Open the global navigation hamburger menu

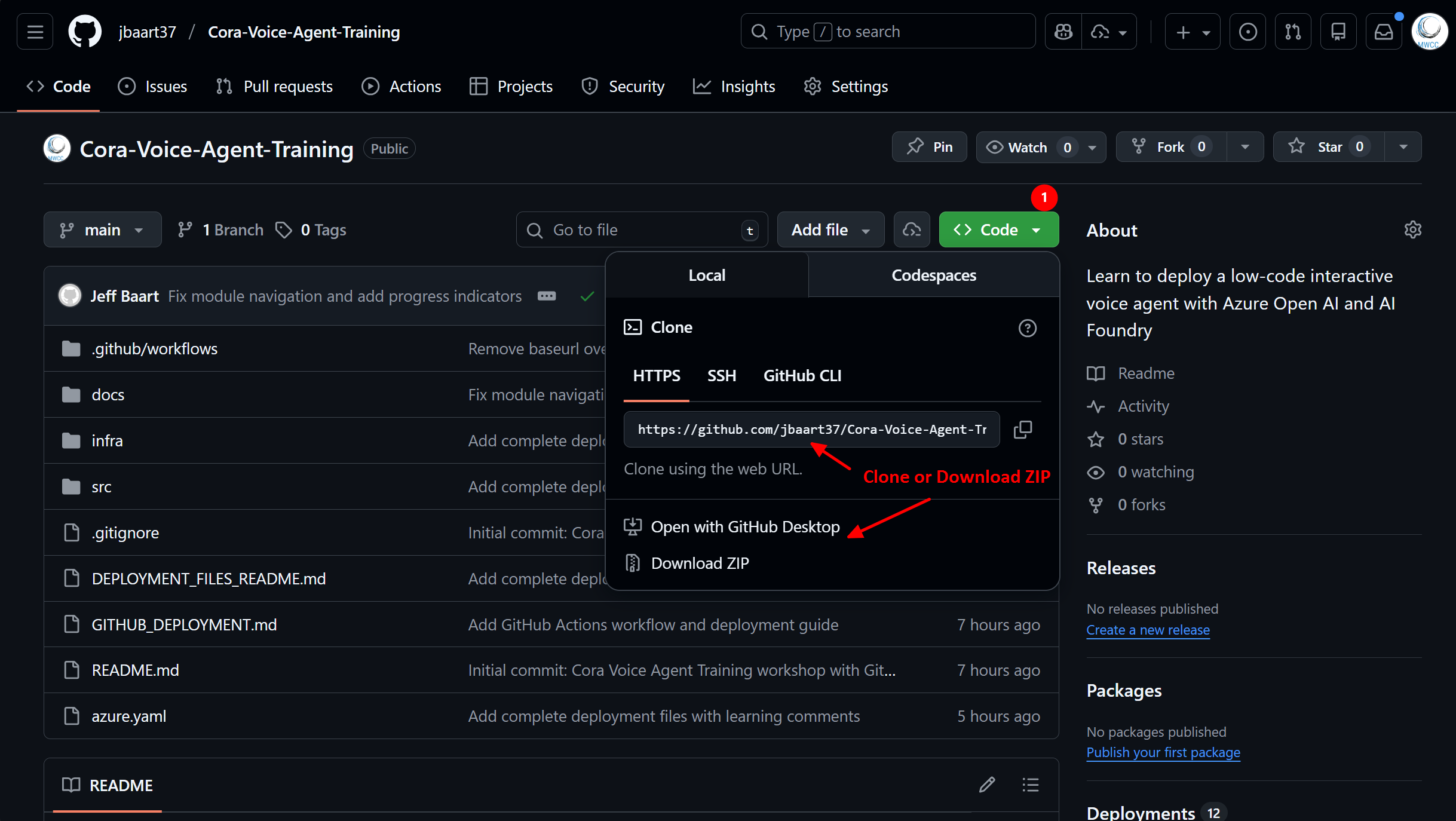coord(34,31)
